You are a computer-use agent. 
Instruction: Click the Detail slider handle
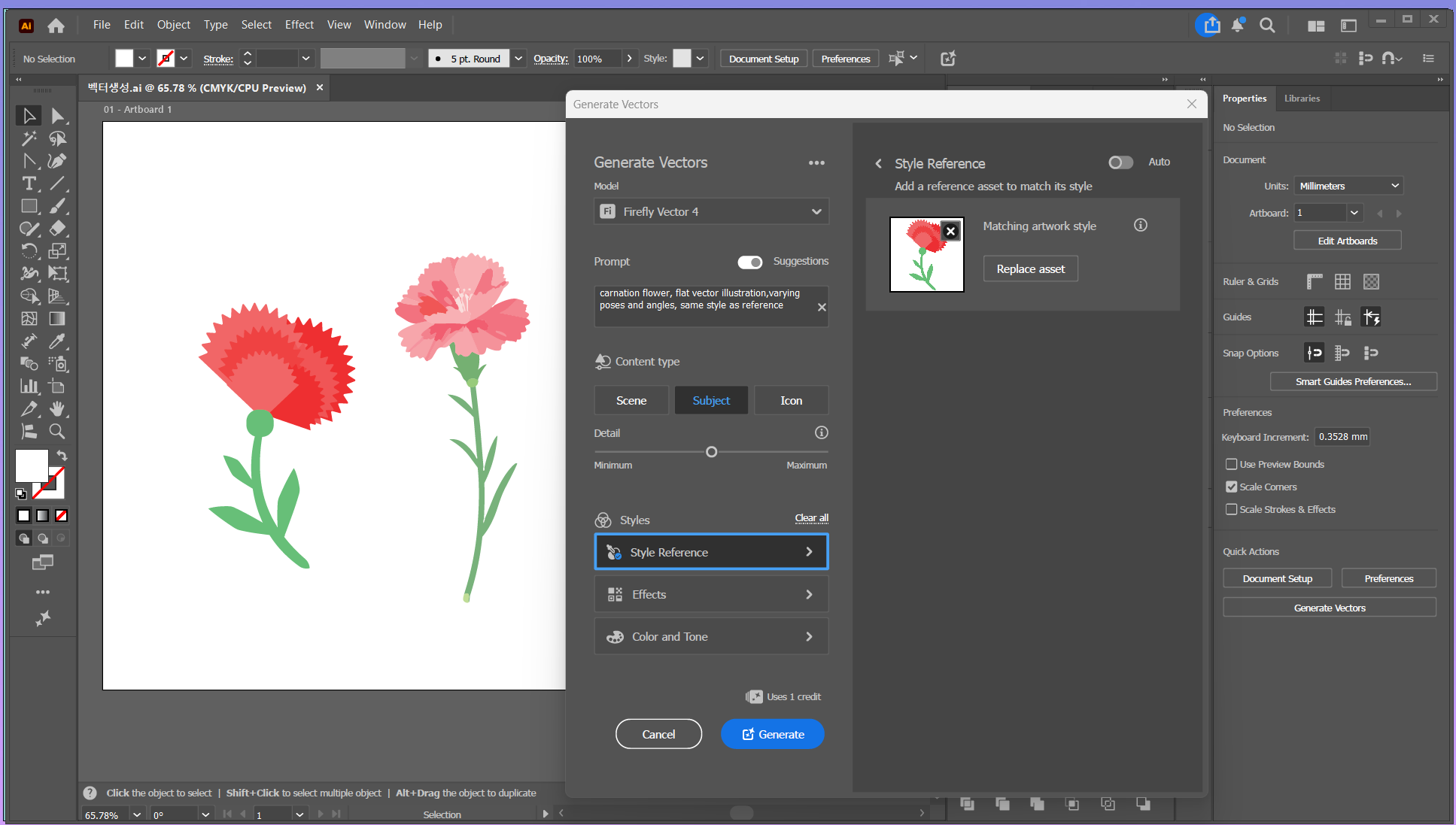(711, 452)
